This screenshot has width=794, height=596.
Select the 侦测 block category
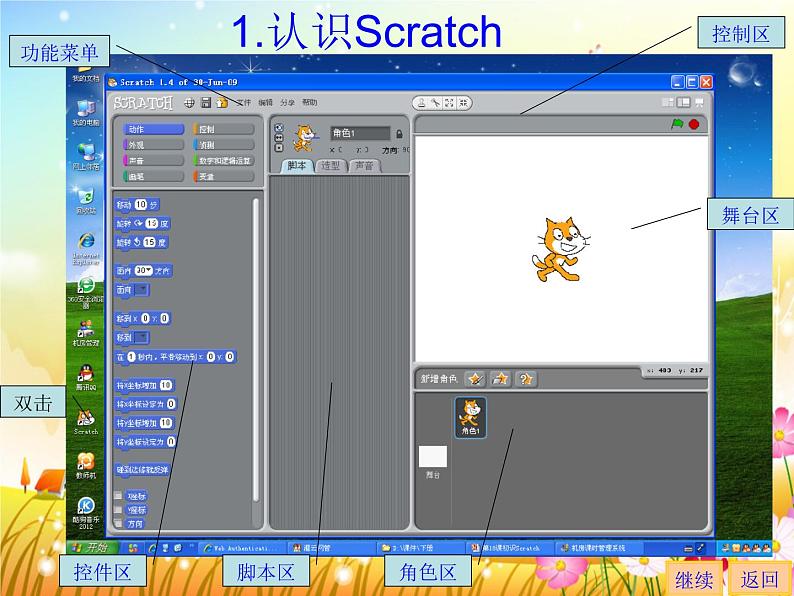tap(223, 145)
